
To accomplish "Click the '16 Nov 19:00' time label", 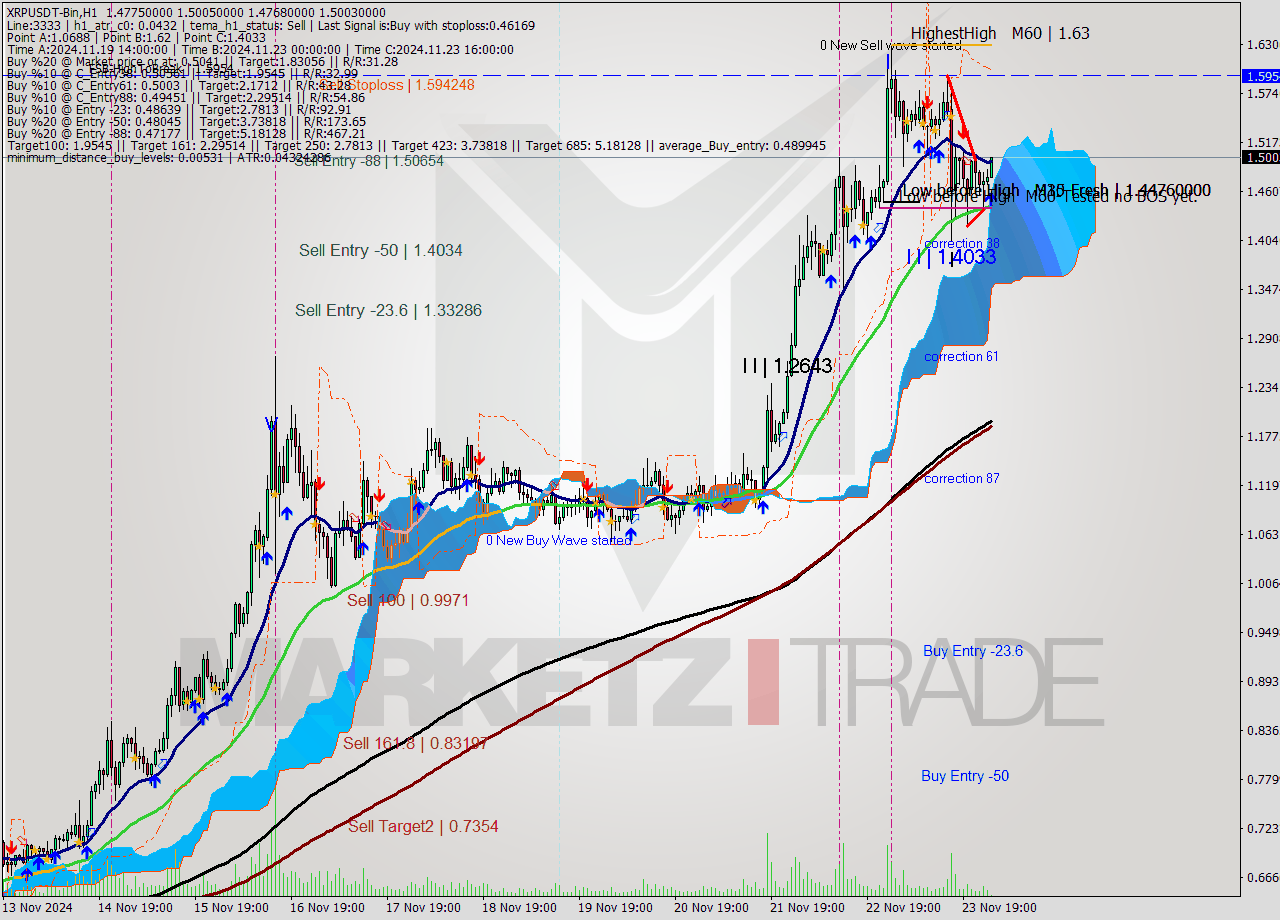I will [328, 908].
